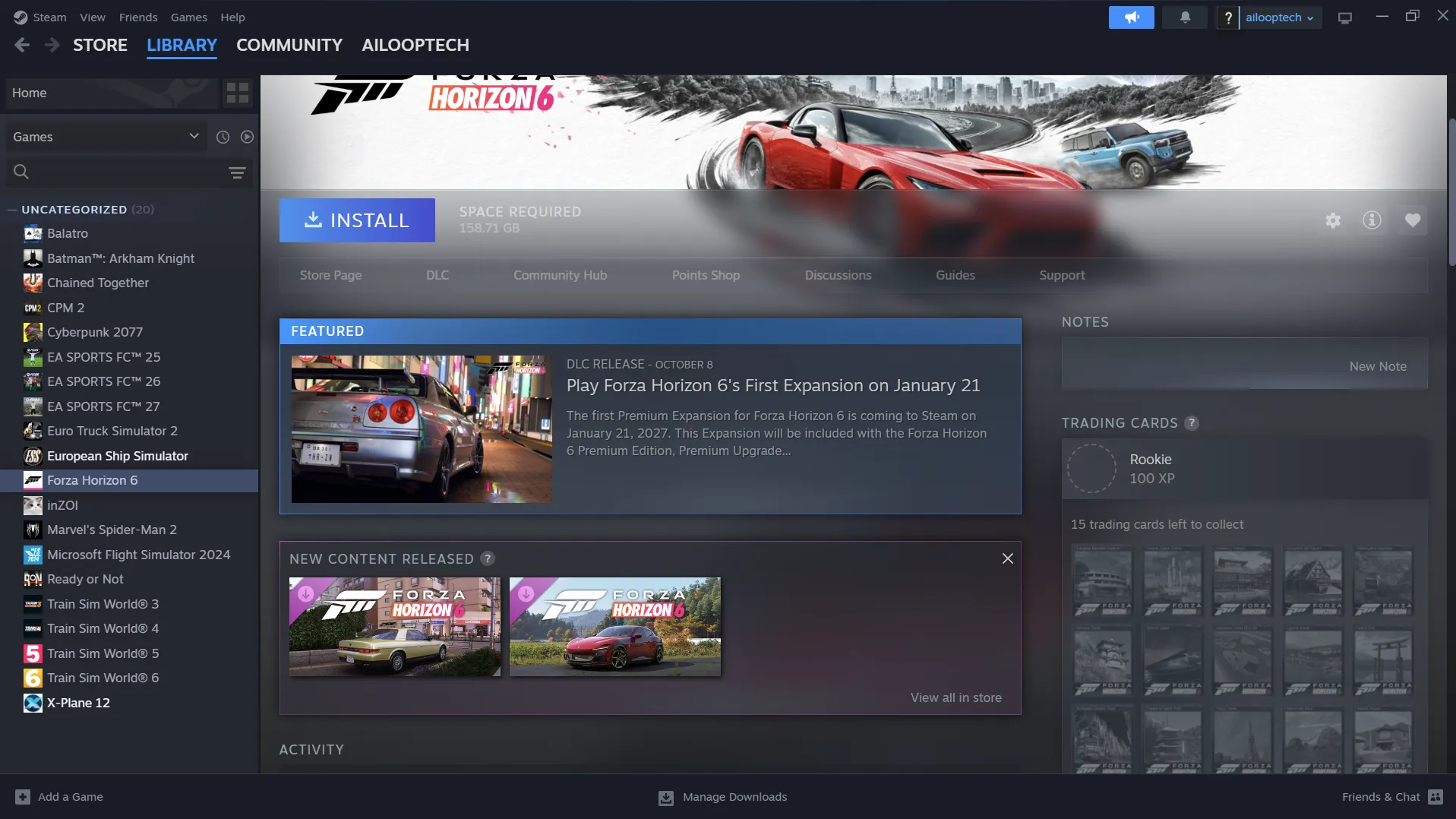Open Forza Horizon 6 settings gear
The height and width of the screenshot is (819, 1456).
[x=1333, y=221]
